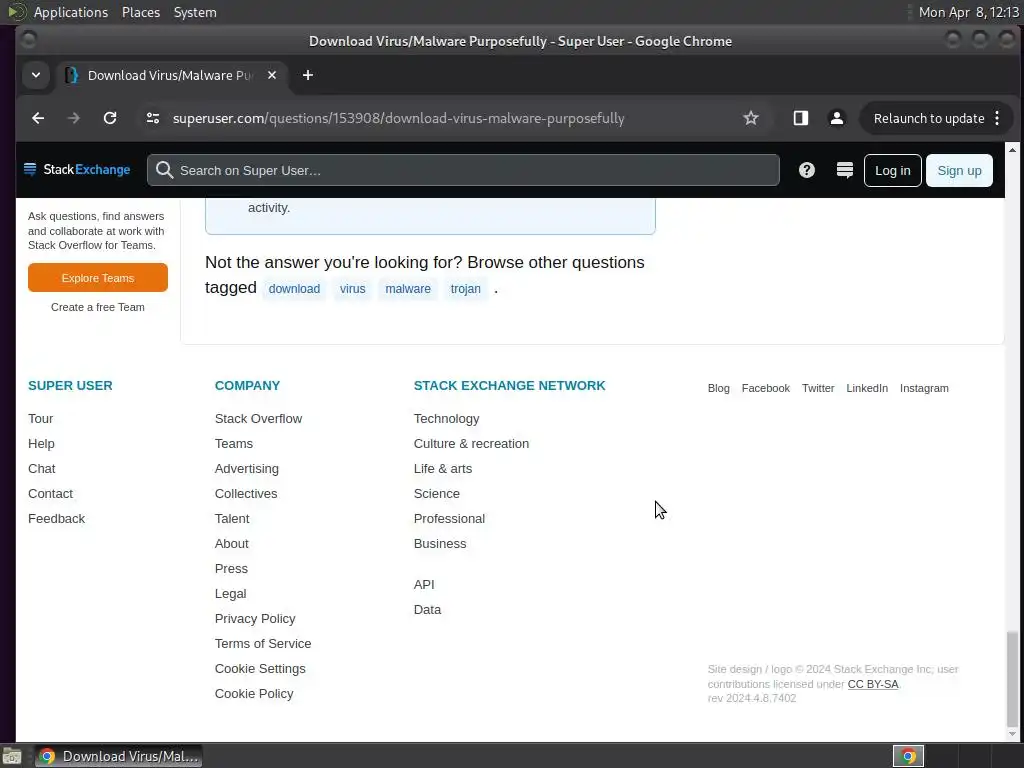Open a new browser tab
The width and height of the screenshot is (1024, 768).
[x=308, y=75]
